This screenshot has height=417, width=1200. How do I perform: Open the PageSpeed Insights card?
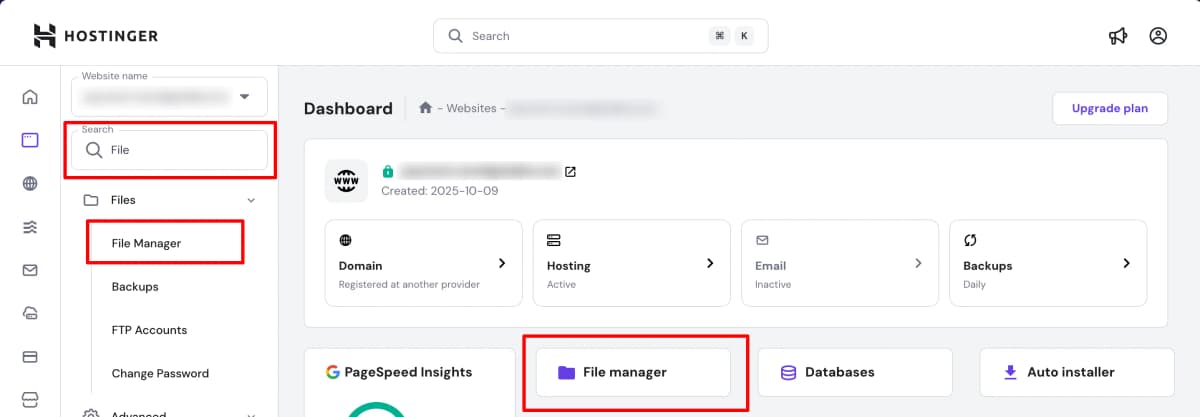point(408,382)
